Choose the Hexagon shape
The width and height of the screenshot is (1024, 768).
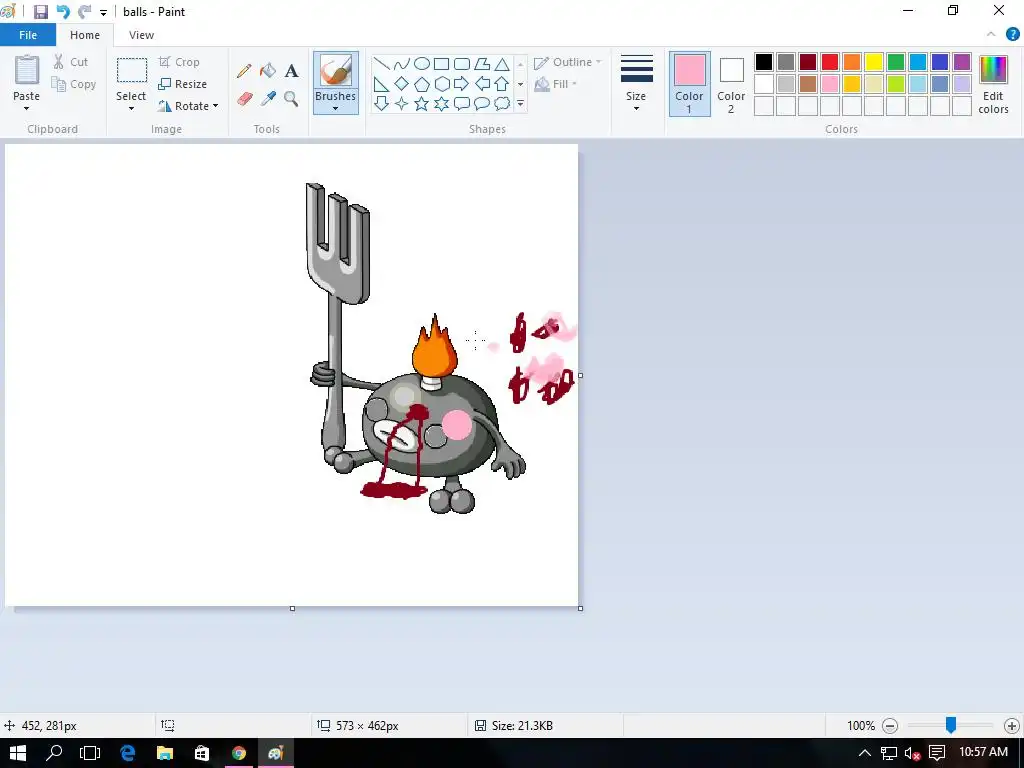441,84
